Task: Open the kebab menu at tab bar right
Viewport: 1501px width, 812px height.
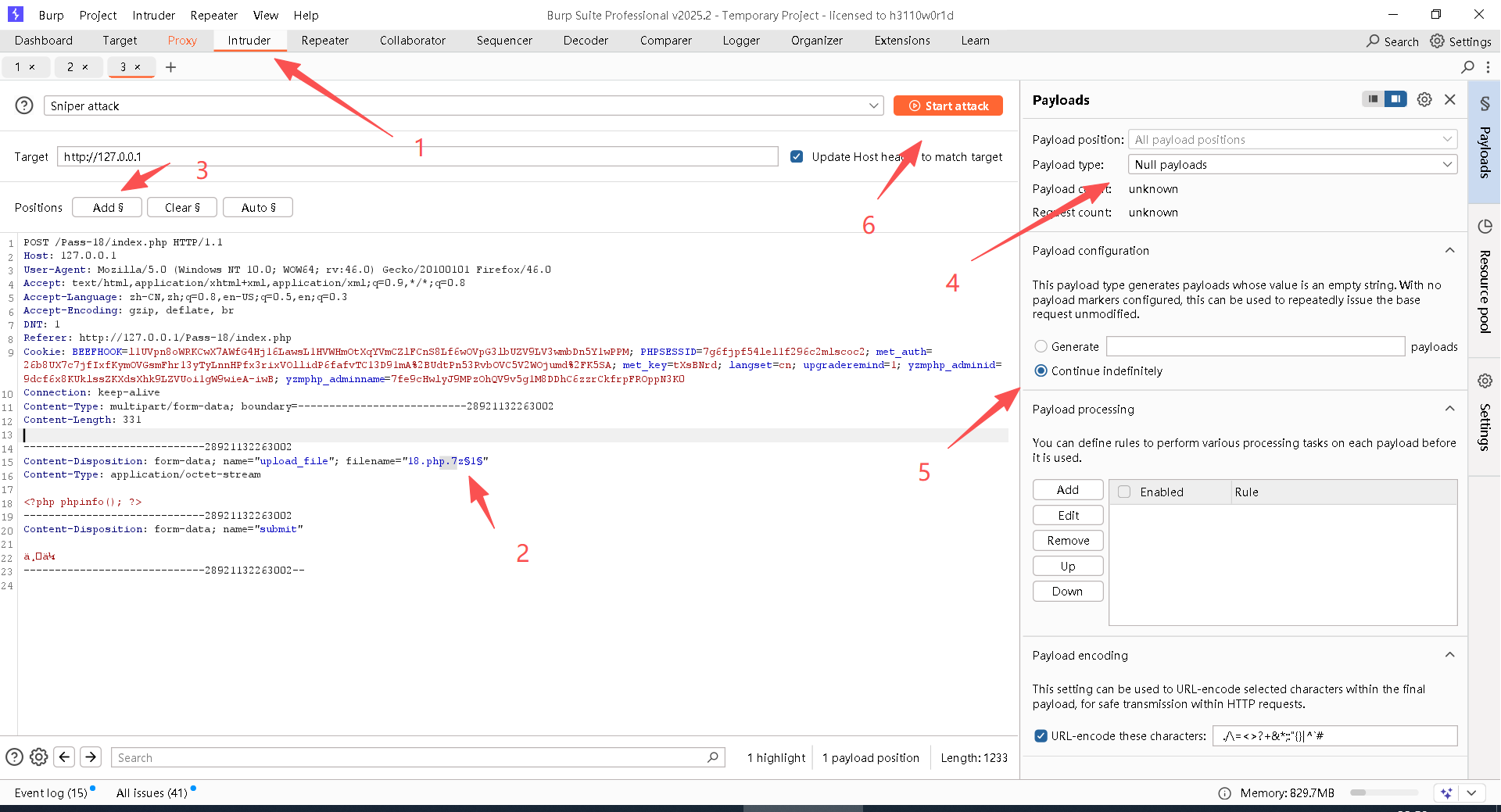Action: click(1488, 67)
